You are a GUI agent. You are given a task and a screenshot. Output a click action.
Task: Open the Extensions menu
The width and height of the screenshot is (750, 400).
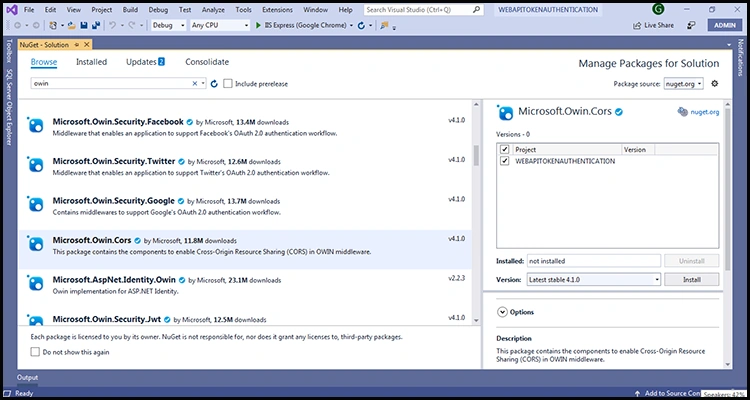pyautogui.click(x=277, y=10)
